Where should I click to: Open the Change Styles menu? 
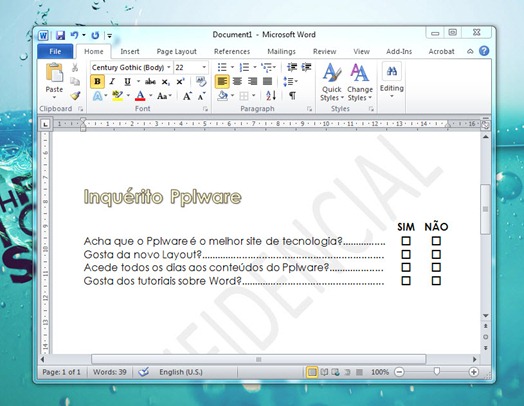click(x=360, y=82)
